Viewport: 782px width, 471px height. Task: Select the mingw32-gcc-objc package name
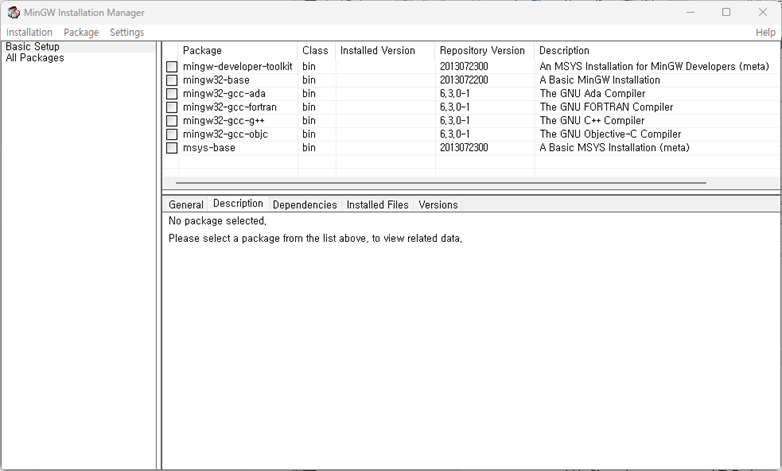click(225, 134)
